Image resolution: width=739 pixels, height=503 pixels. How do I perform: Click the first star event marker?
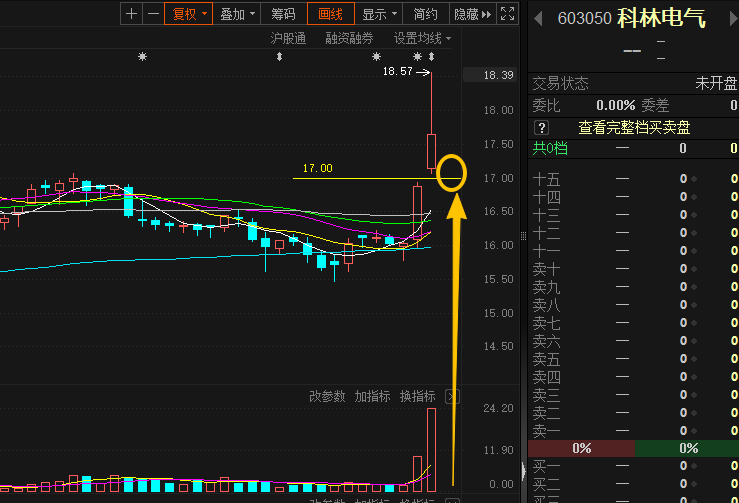(142, 57)
